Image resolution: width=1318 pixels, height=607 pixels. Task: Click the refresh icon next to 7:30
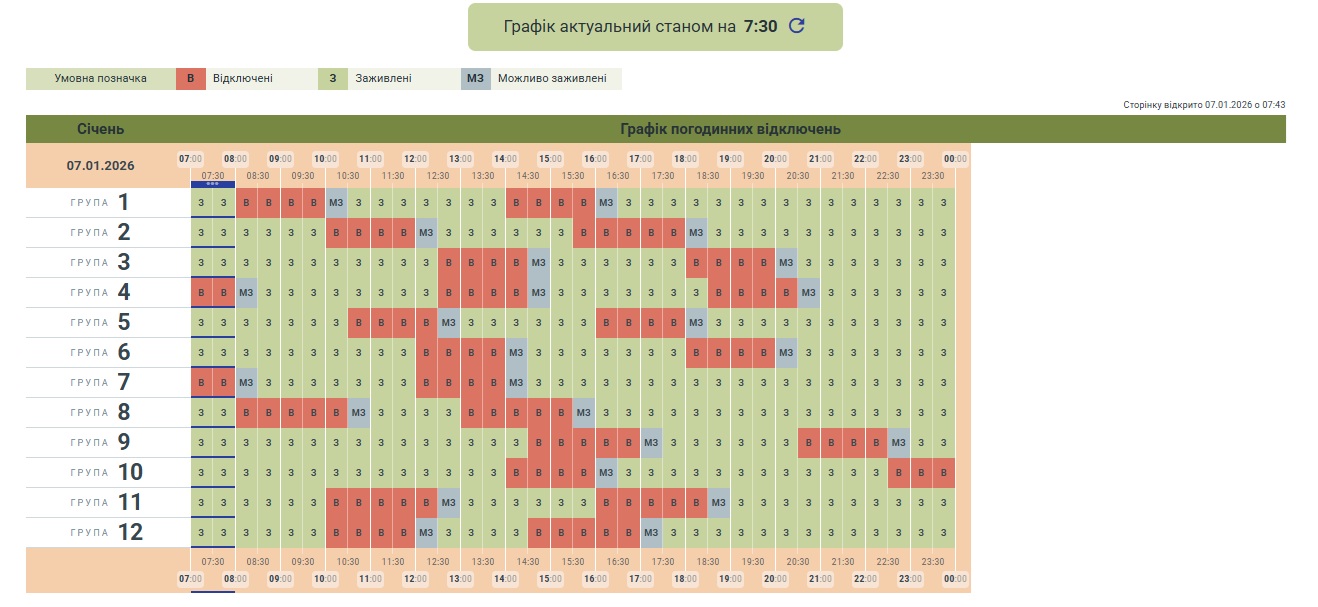[796, 27]
